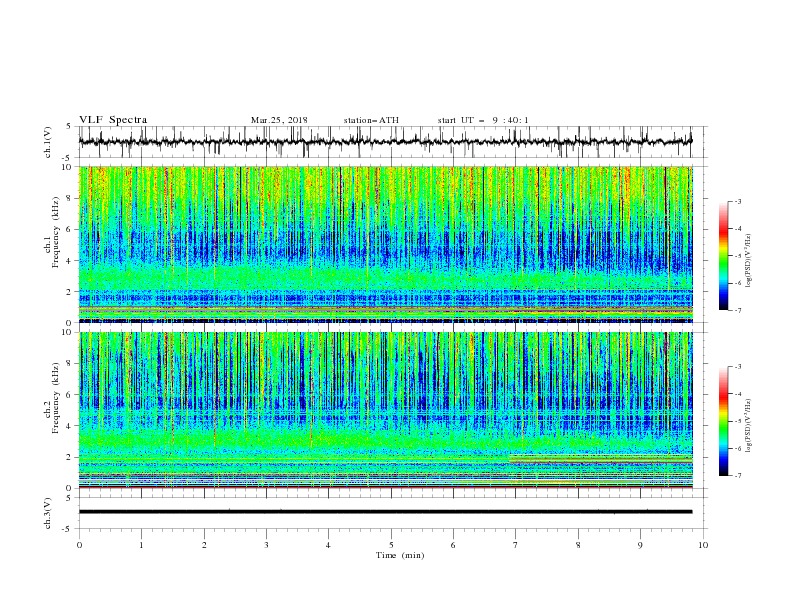Click the ch.1 'Frequency (kHz)' axis label
This screenshot has height=612, width=792.
click(56, 233)
